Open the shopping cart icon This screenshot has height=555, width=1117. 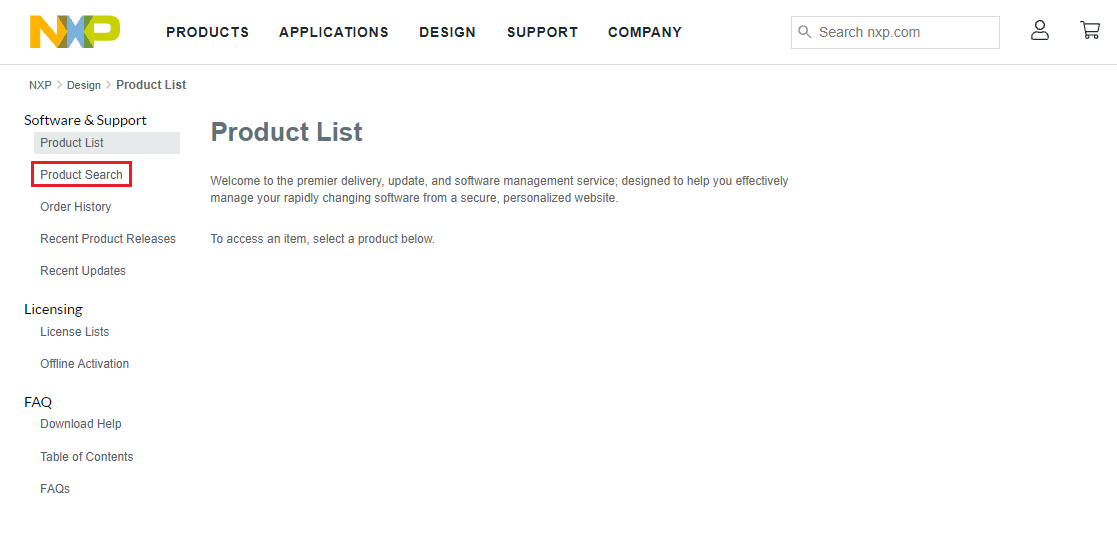[x=1090, y=31]
